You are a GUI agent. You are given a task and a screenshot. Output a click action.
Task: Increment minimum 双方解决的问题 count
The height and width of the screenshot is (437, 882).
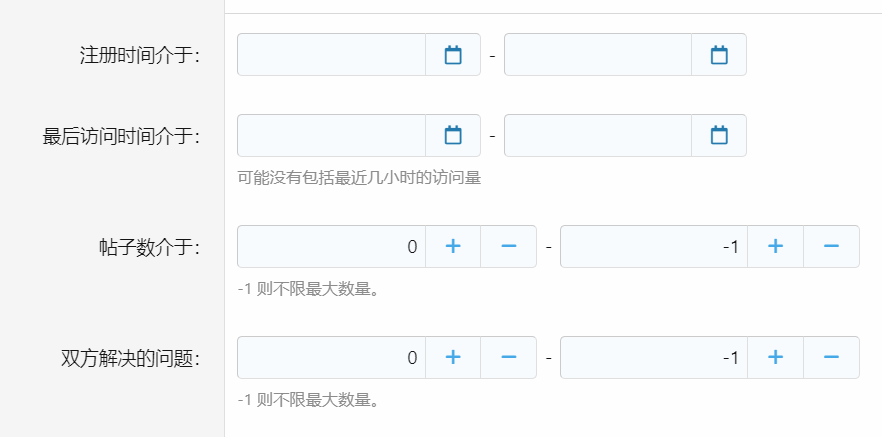453,357
